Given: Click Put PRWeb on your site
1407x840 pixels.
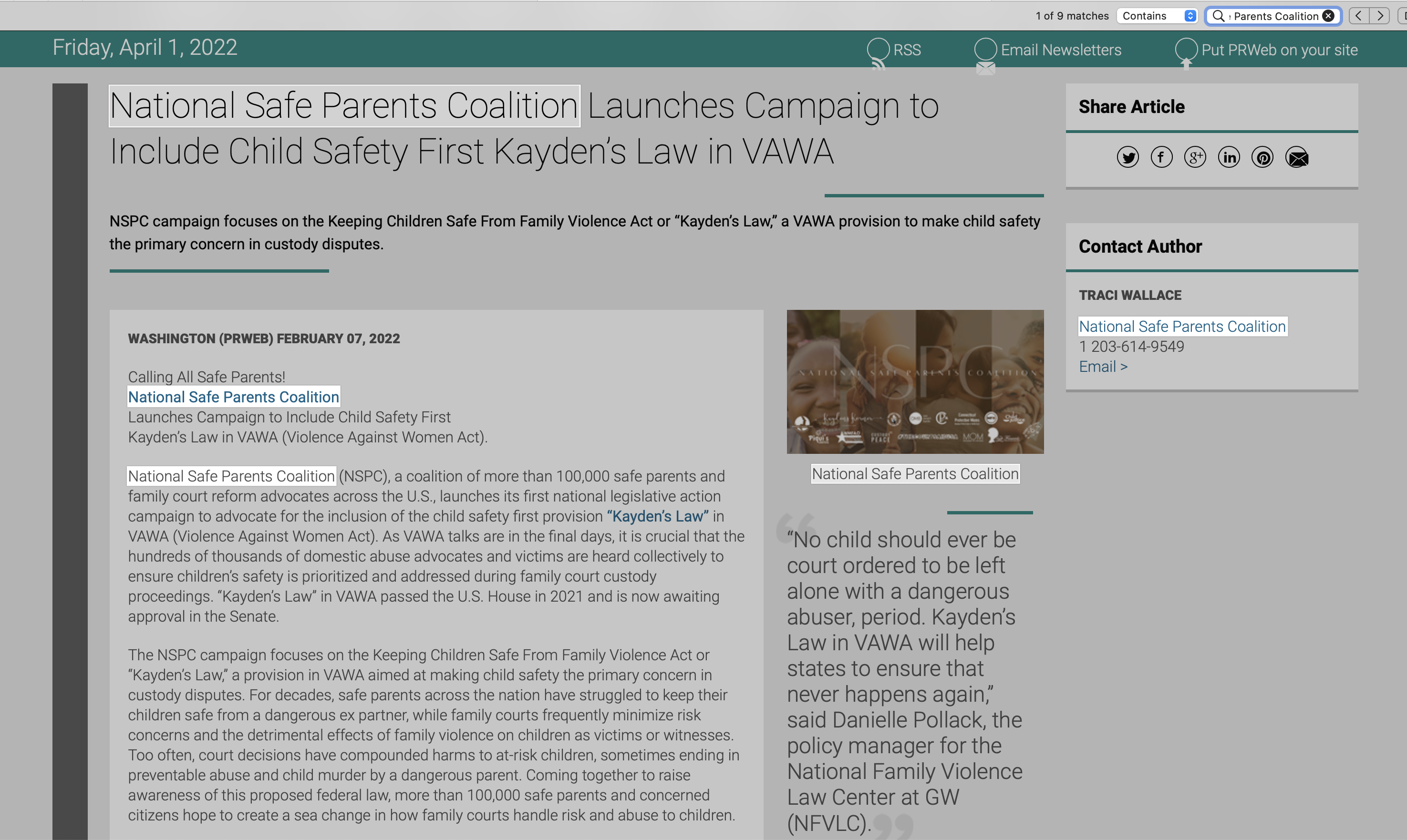Looking at the screenshot, I should (x=1279, y=50).
